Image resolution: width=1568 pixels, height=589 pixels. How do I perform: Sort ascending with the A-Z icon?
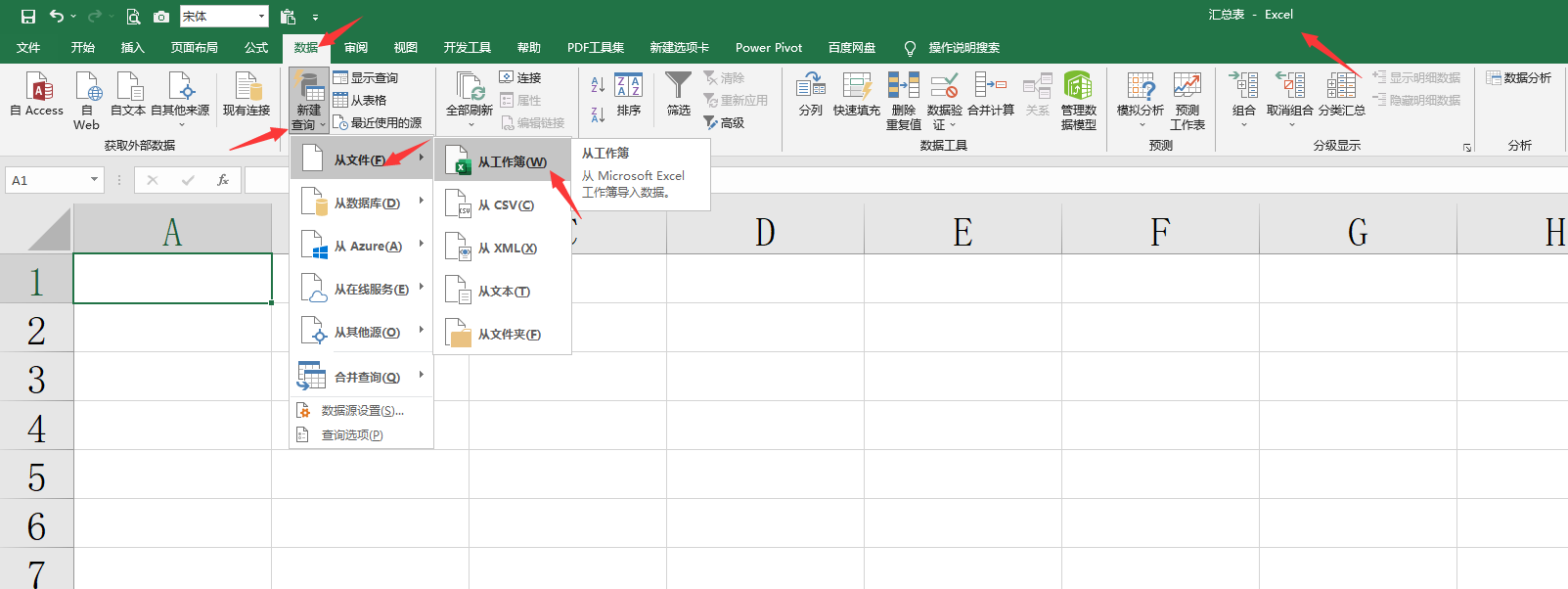tap(598, 85)
